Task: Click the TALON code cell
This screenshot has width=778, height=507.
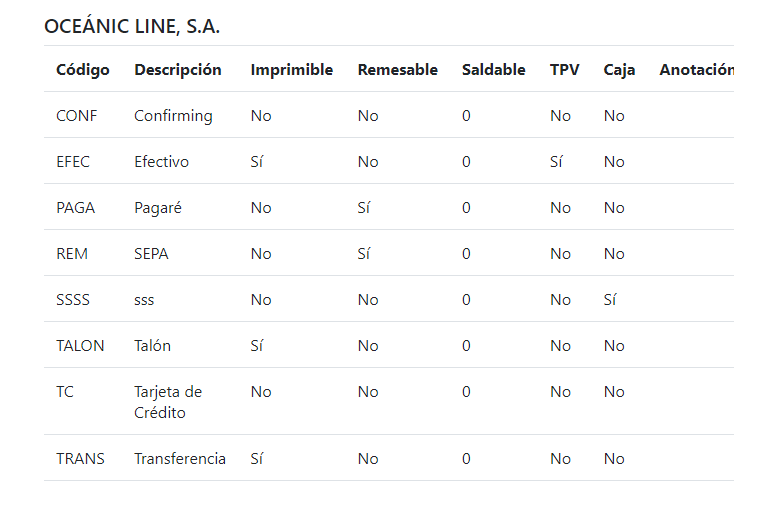Action: [80, 346]
